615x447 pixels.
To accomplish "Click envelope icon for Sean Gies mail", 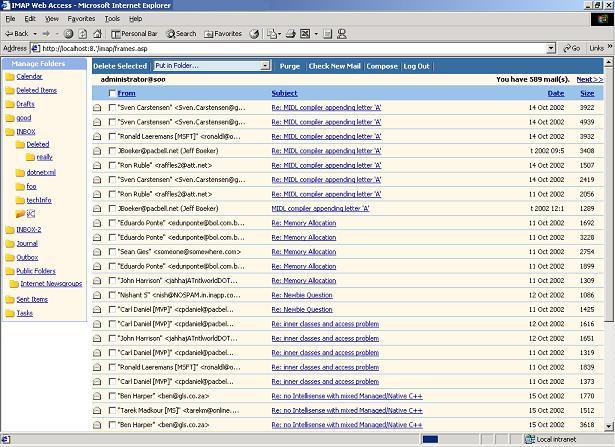I will [x=97, y=252].
